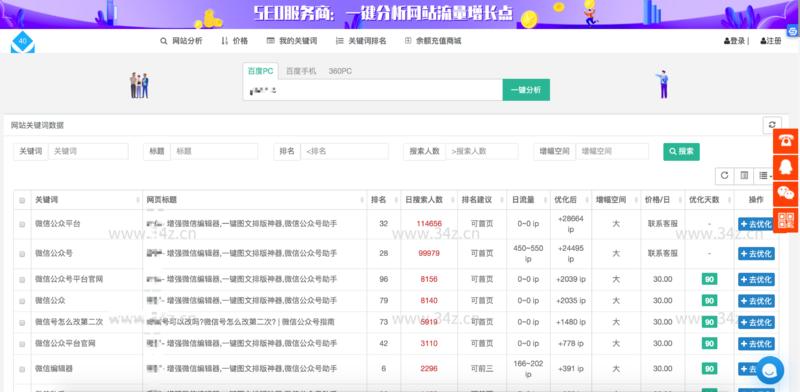Switch to the 百度PC tab
Screen dimensions: 800x392
261,71
